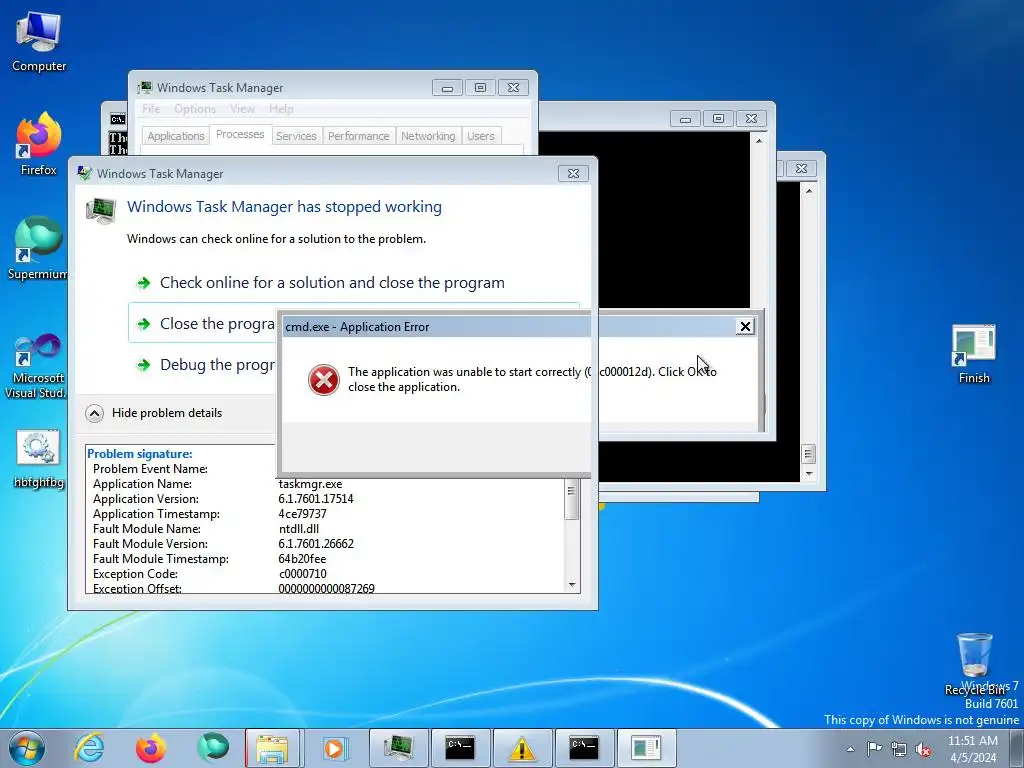Select the 'c0000710' exception code value
The image size is (1024, 768).
pos(302,574)
